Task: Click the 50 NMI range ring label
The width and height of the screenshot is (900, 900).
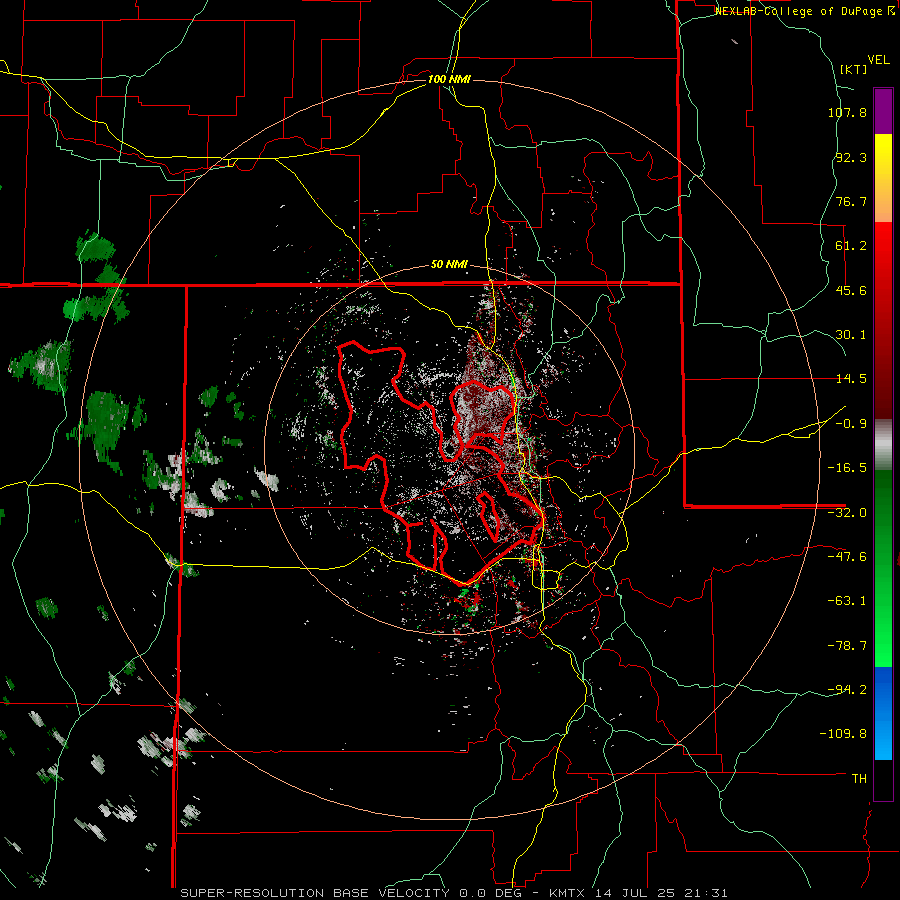Action: 449,265
